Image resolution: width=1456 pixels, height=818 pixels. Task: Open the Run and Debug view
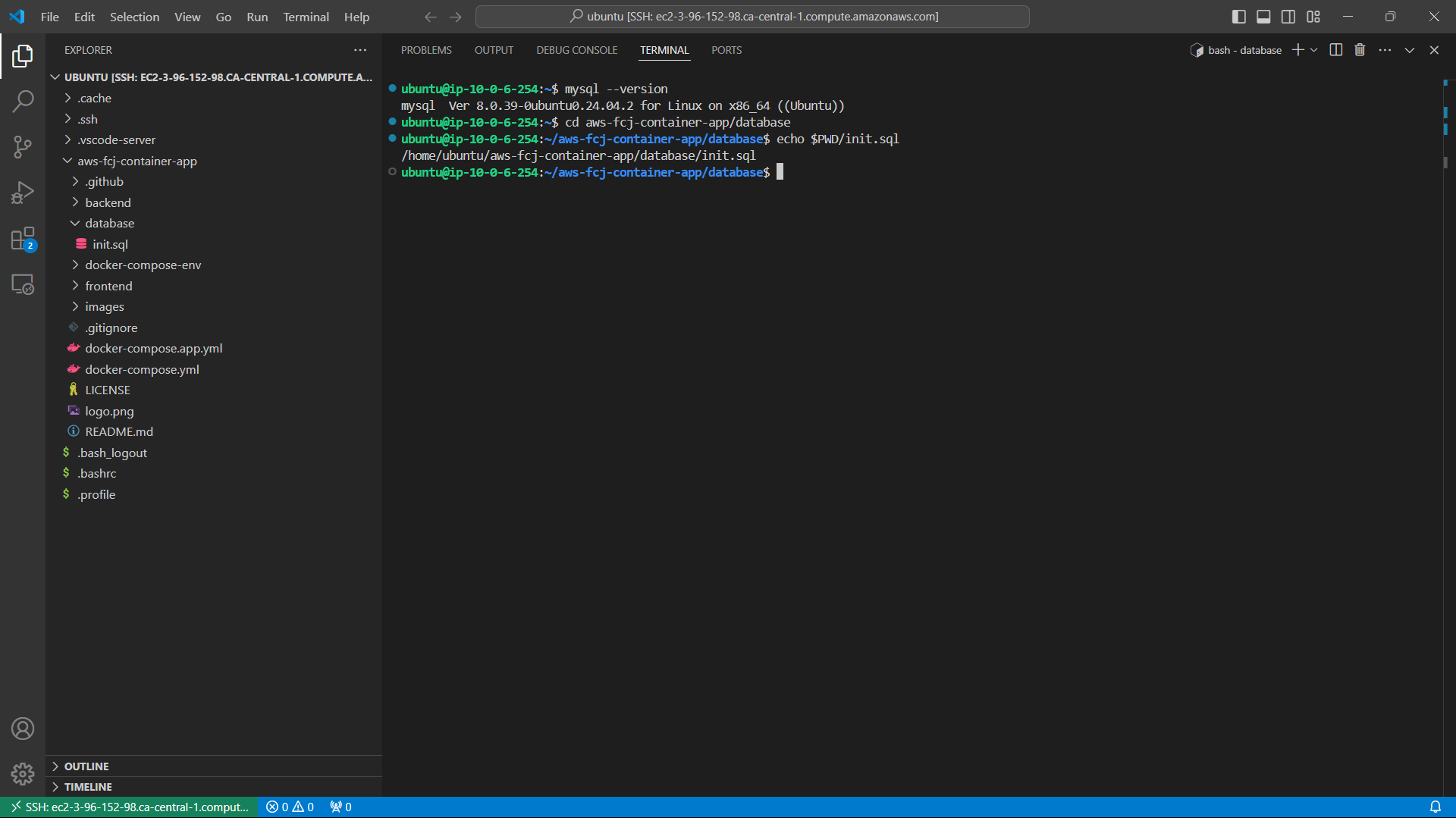point(23,193)
